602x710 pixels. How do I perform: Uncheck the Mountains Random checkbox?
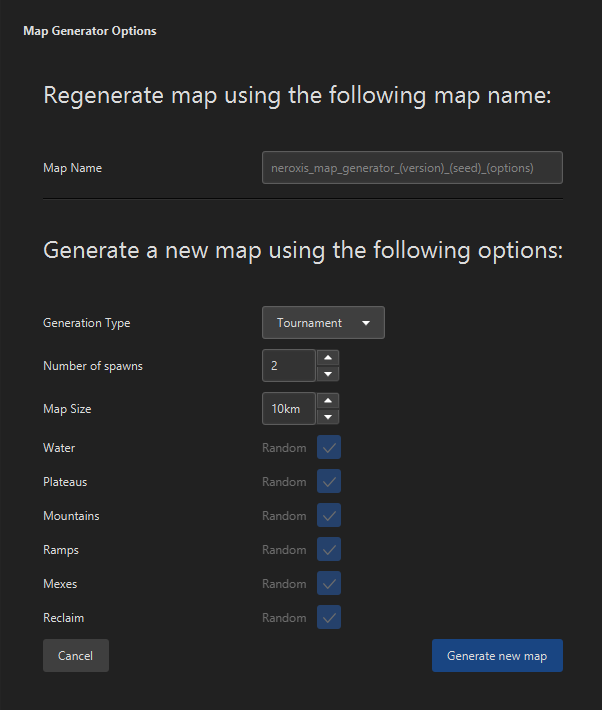[x=329, y=515]
